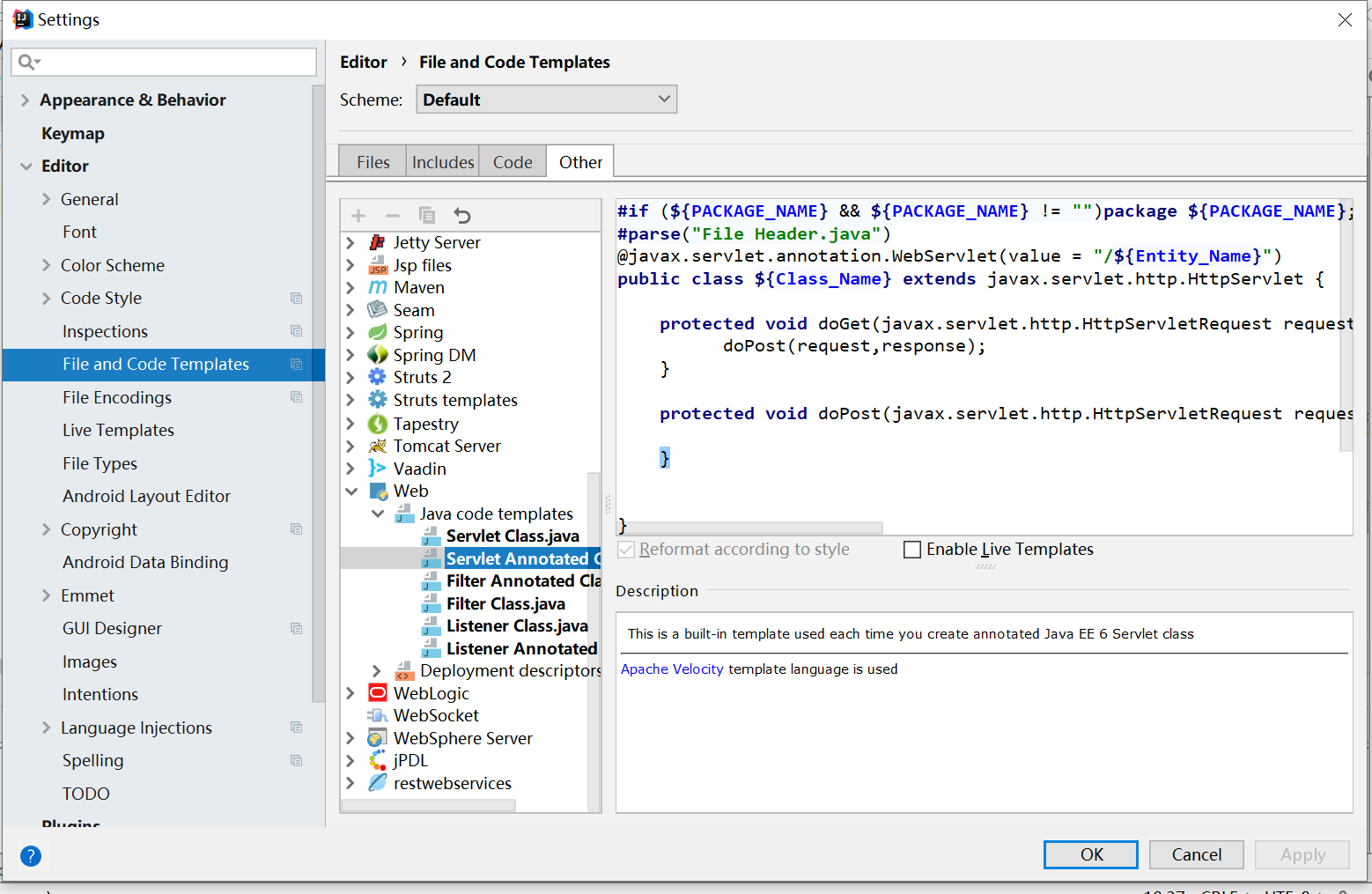1372x894 pixels.
Task: Click the Code Style project-level icon
Action: 297,299
